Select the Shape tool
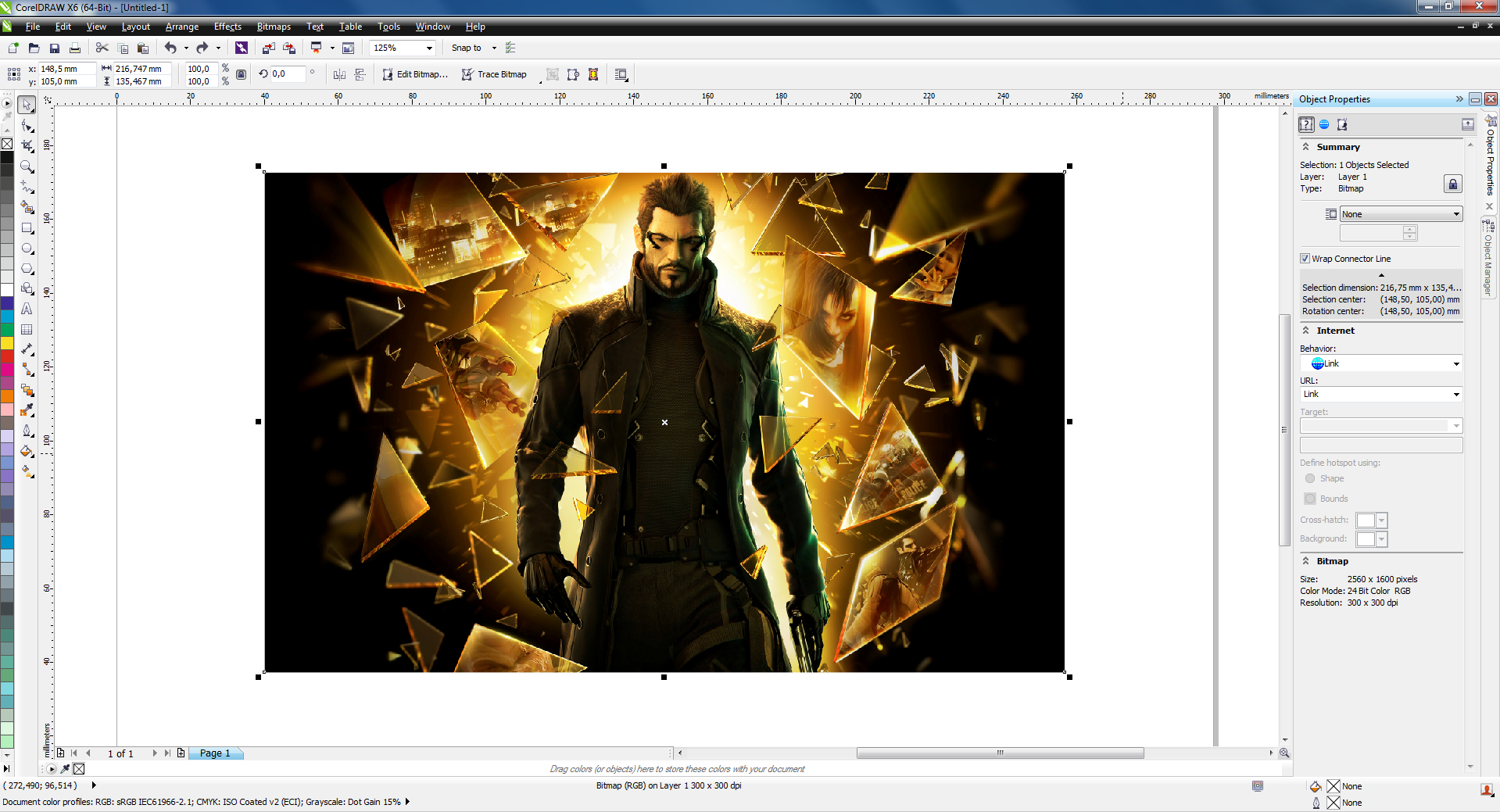The height and width of the screenshot is (812, 1500). [x=27, y=125]
